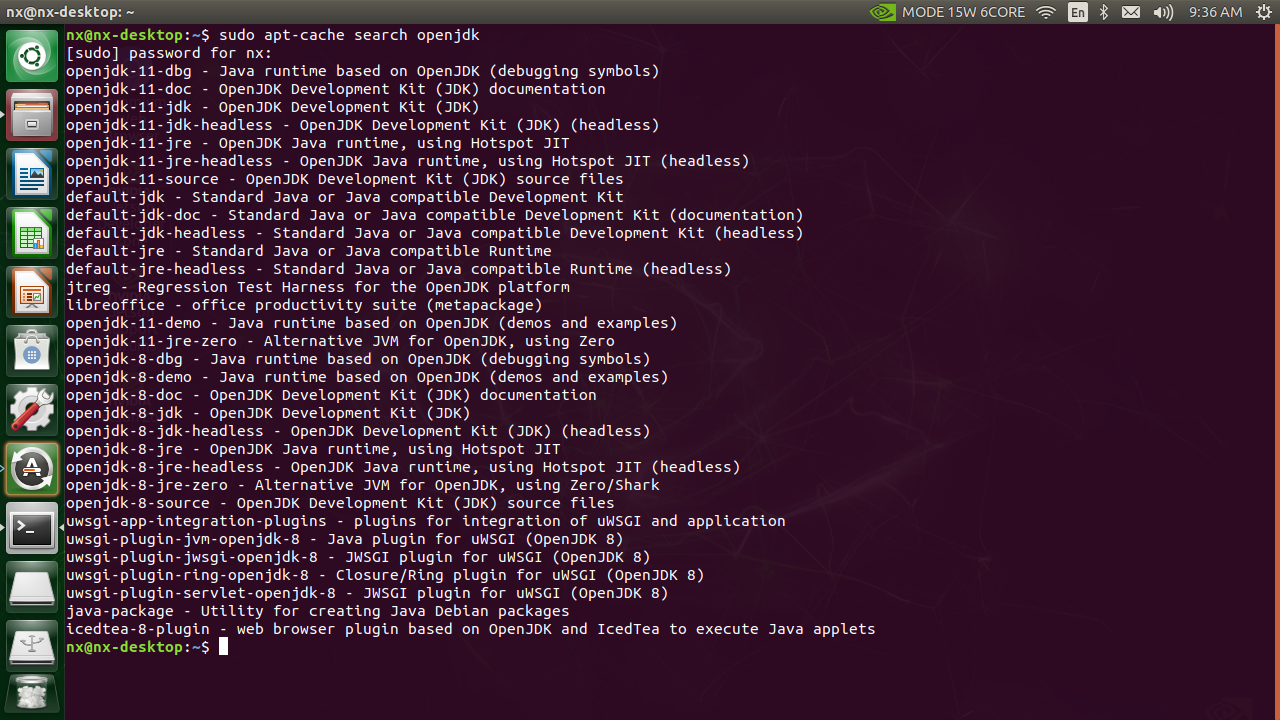Viewport: 1280px width, 720px height.
Task: Open the Bluetooth indicator menu
Action: click(1104, 12)
